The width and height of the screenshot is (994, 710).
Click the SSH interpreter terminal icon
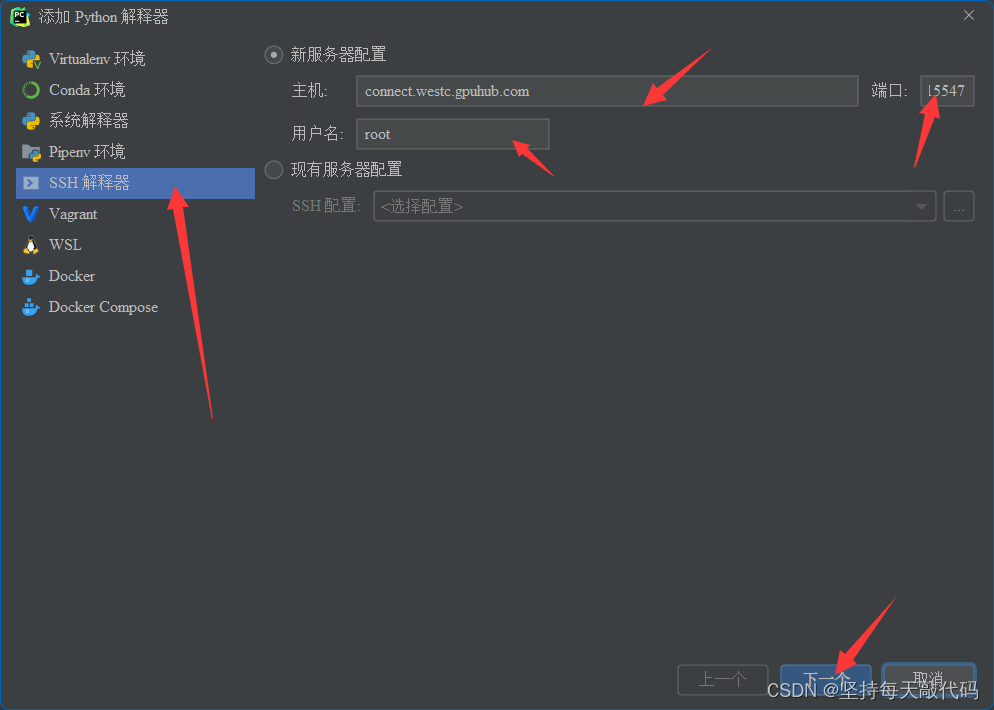(31, 183)
